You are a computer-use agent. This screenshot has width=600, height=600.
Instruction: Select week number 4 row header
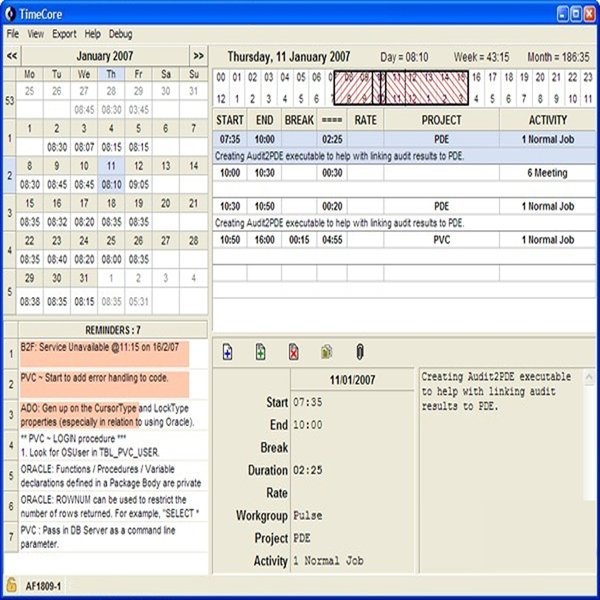click(10, 250)
